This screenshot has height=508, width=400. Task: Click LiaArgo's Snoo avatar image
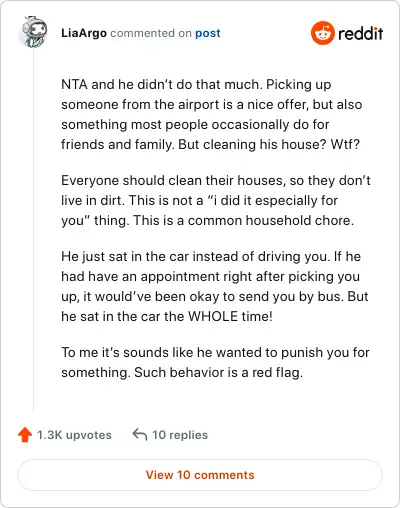(34, 32)
